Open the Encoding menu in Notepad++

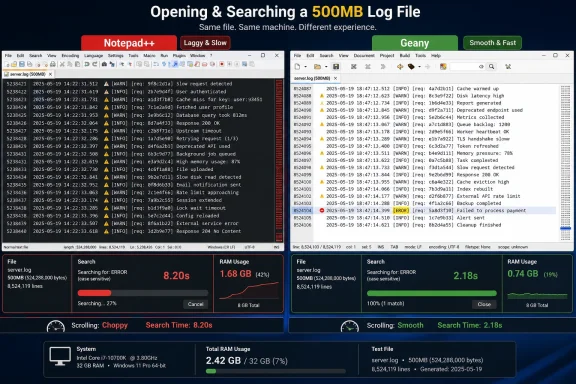coord(70,55)
